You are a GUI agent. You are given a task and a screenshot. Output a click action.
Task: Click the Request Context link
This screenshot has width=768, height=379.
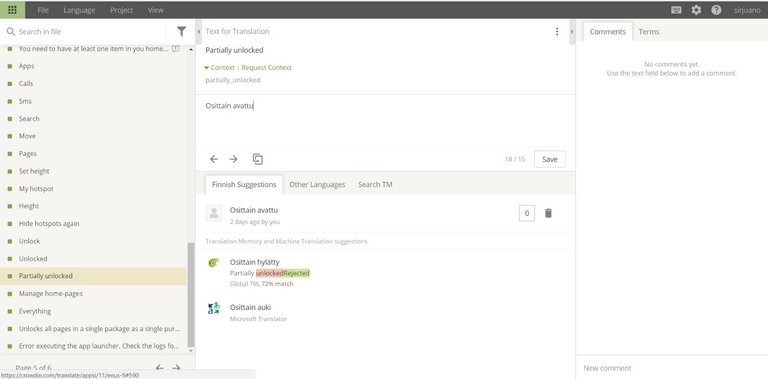pyautogui.click(x=266, y=68)
